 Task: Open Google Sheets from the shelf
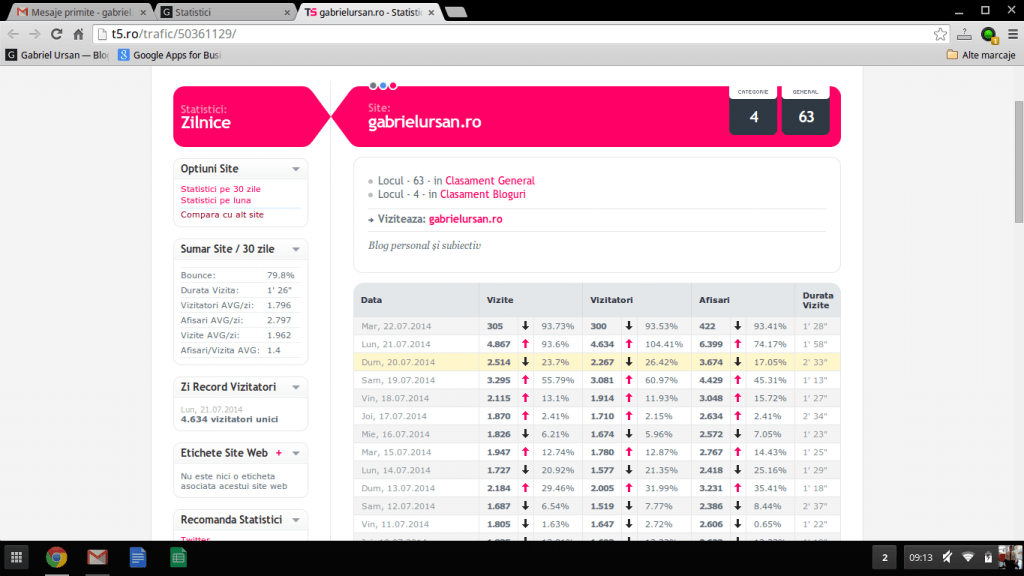[178, 558]
